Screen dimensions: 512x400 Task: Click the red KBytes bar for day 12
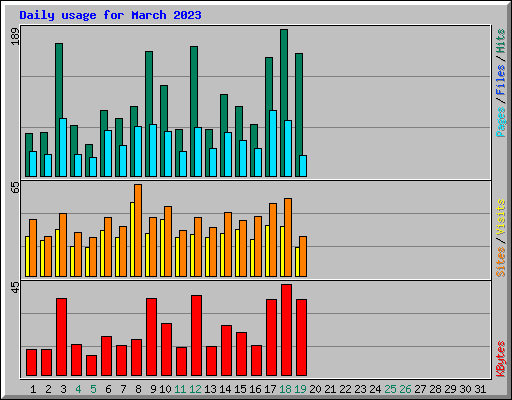(196, 336)
